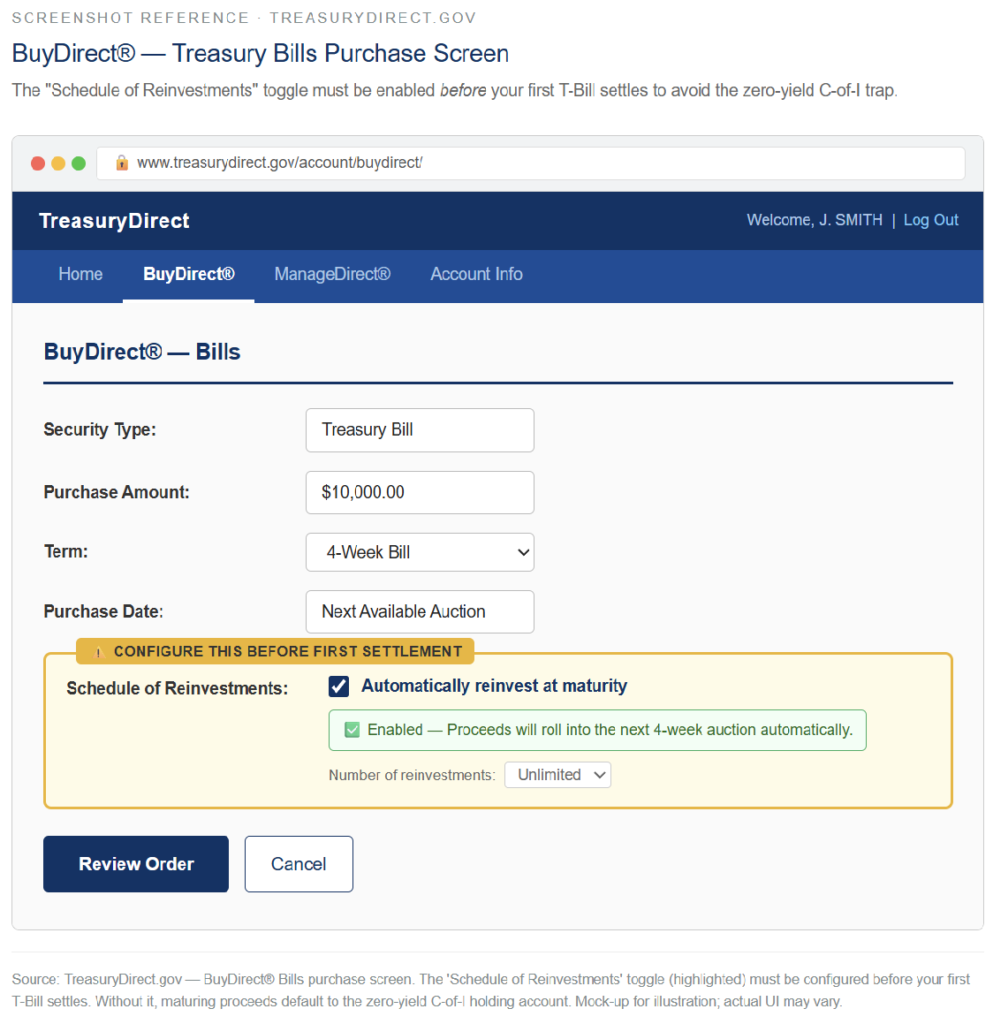Expand the Purchase Date selector
Image resolution: width=993 pixels, height=1024 pixels.
[419, 612]
